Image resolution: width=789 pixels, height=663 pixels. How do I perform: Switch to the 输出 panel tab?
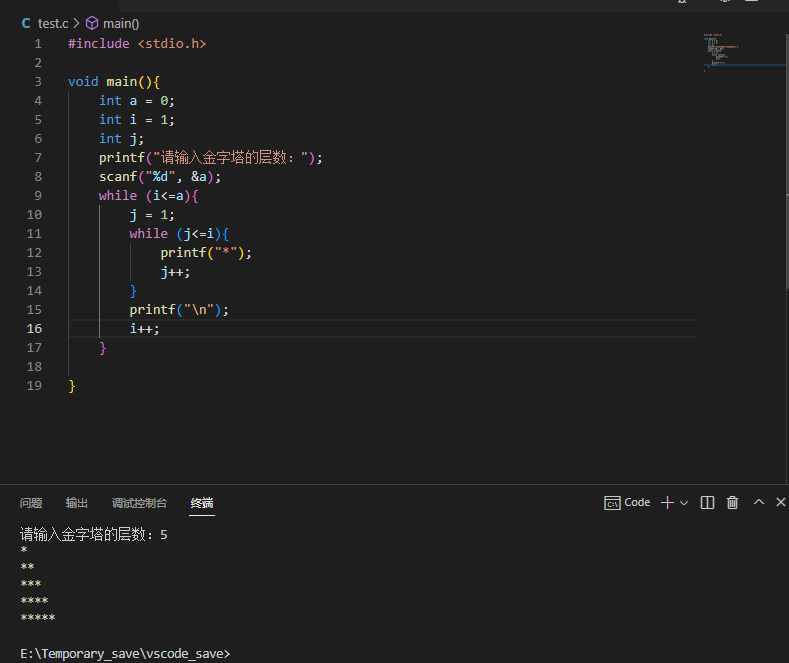tap(76, 503)
